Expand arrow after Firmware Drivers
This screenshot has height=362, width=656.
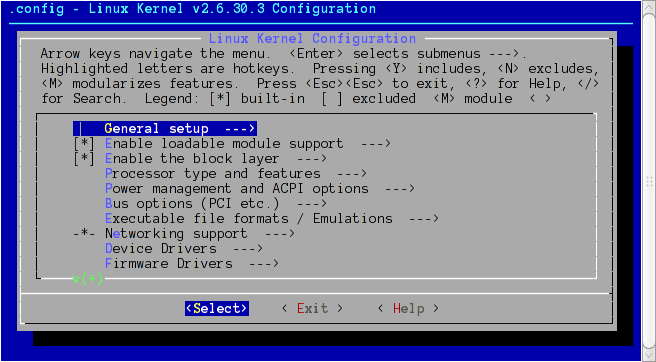pos(264,264)
